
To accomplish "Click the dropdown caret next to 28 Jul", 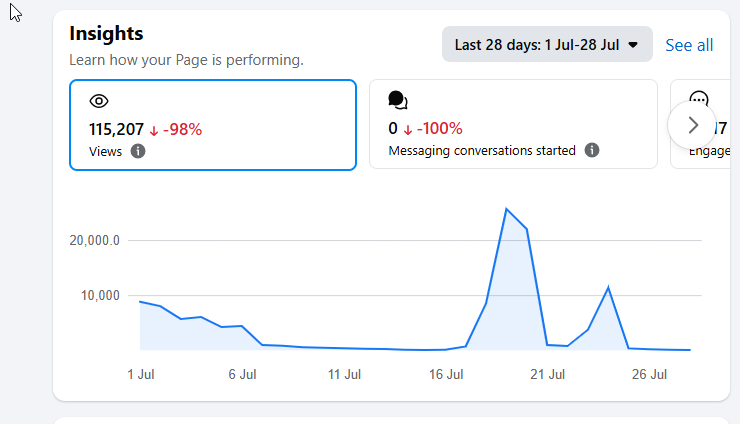I will pyautogui.click(x=633, y=45).
